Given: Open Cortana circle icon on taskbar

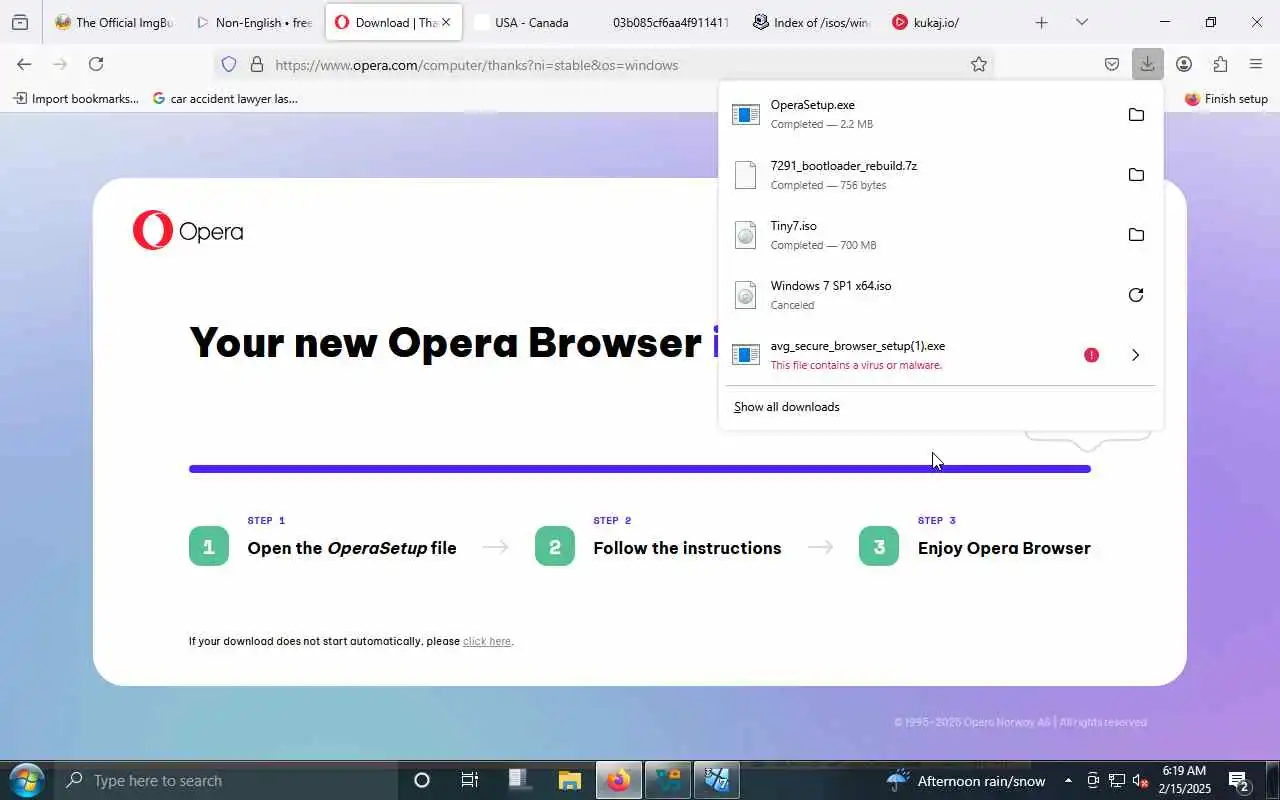Looking at the screenshot, I should 422,780.
